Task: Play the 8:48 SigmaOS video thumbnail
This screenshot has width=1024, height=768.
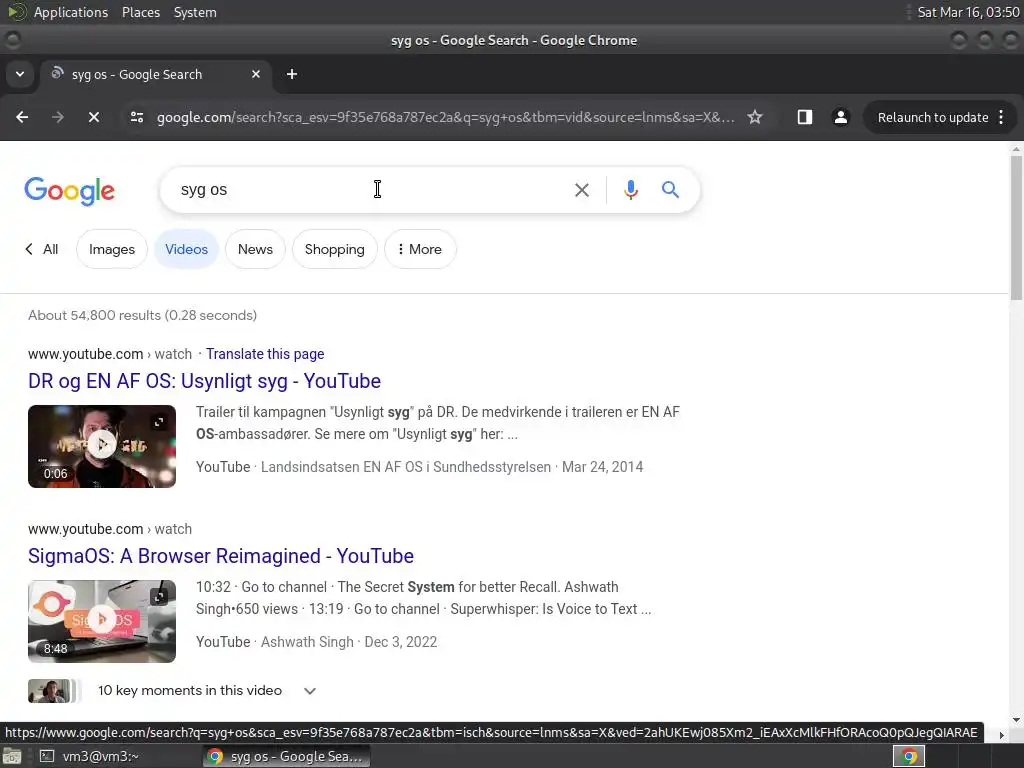Action: coord(102,621)
